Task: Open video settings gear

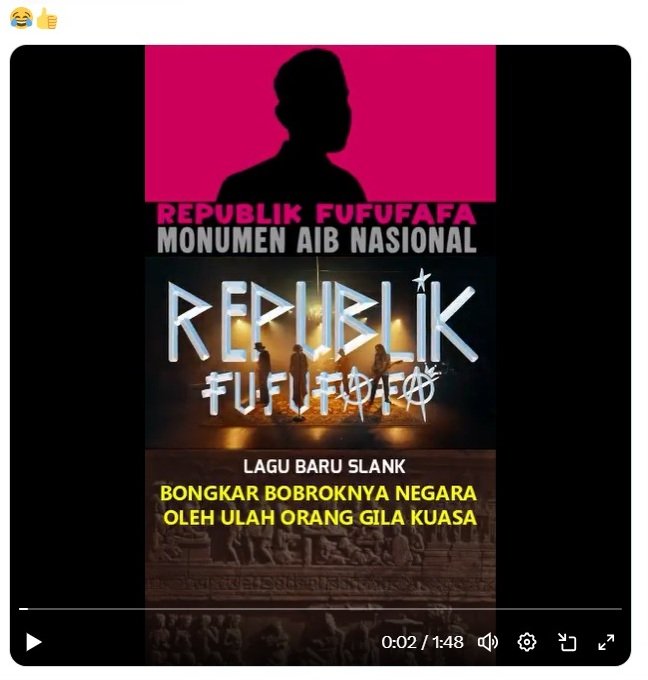Action: (527, 642)
